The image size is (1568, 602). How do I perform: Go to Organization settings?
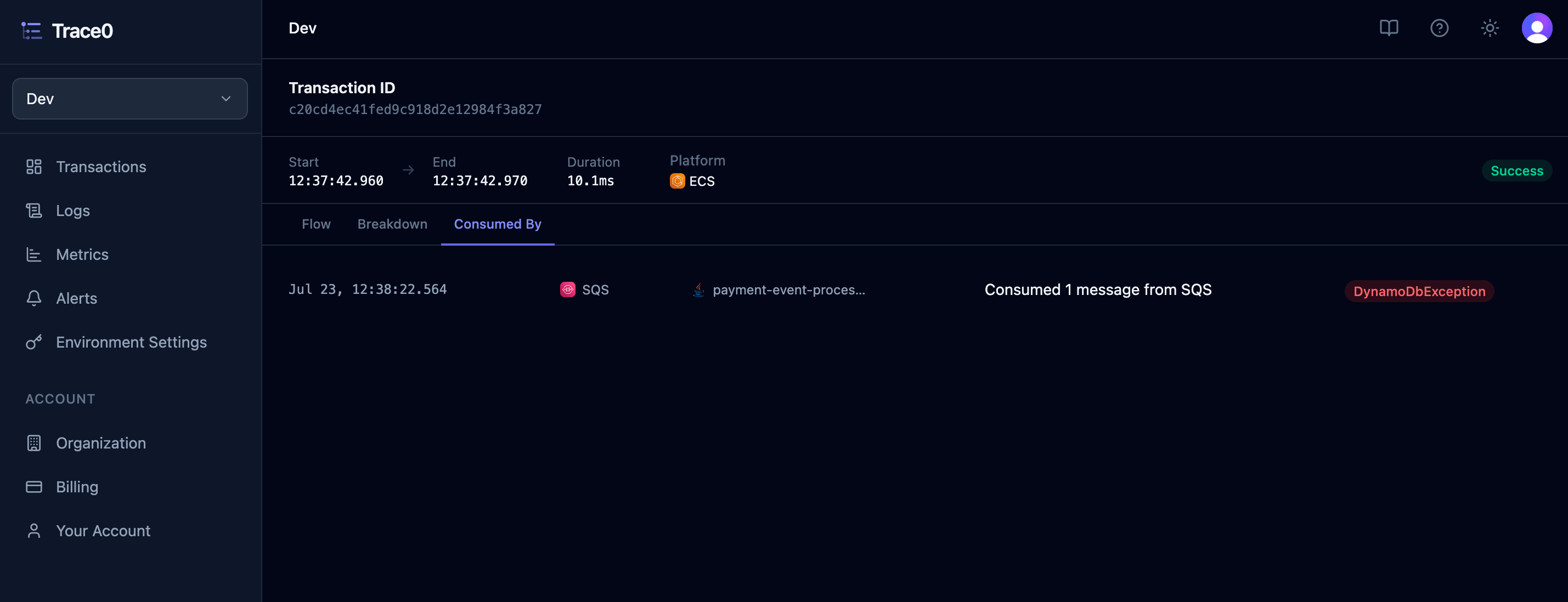[100, 442]
